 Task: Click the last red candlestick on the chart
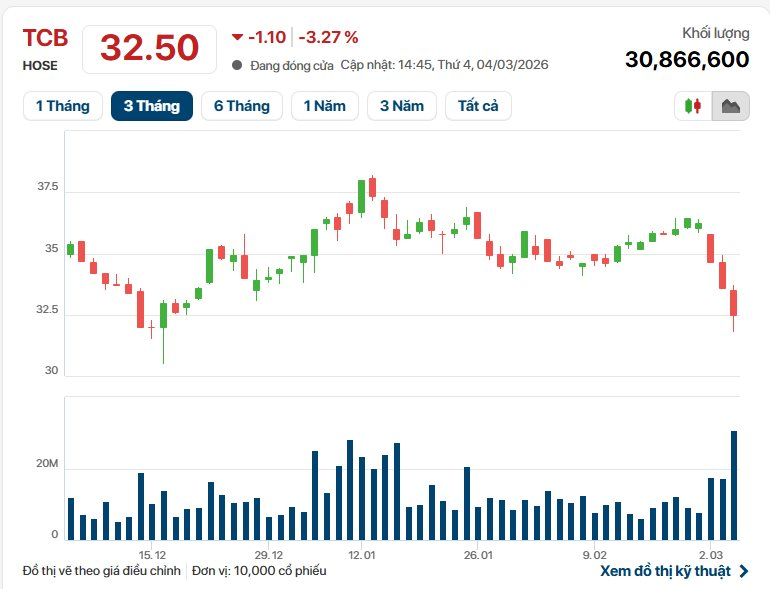coord(734,302)
